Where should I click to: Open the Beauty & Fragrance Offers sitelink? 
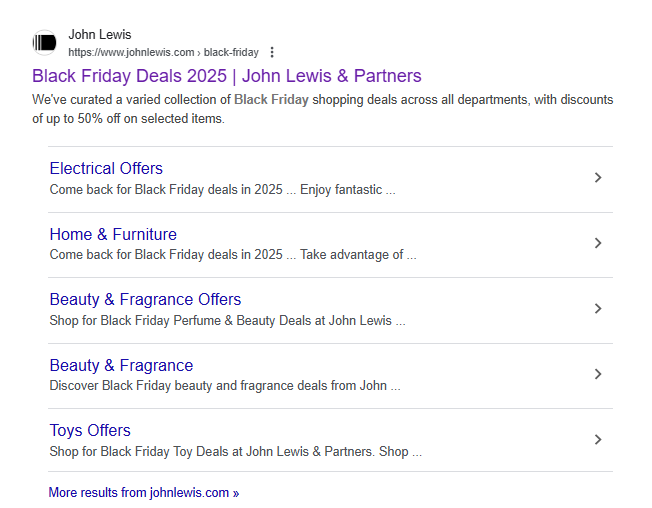coord(145,300)
